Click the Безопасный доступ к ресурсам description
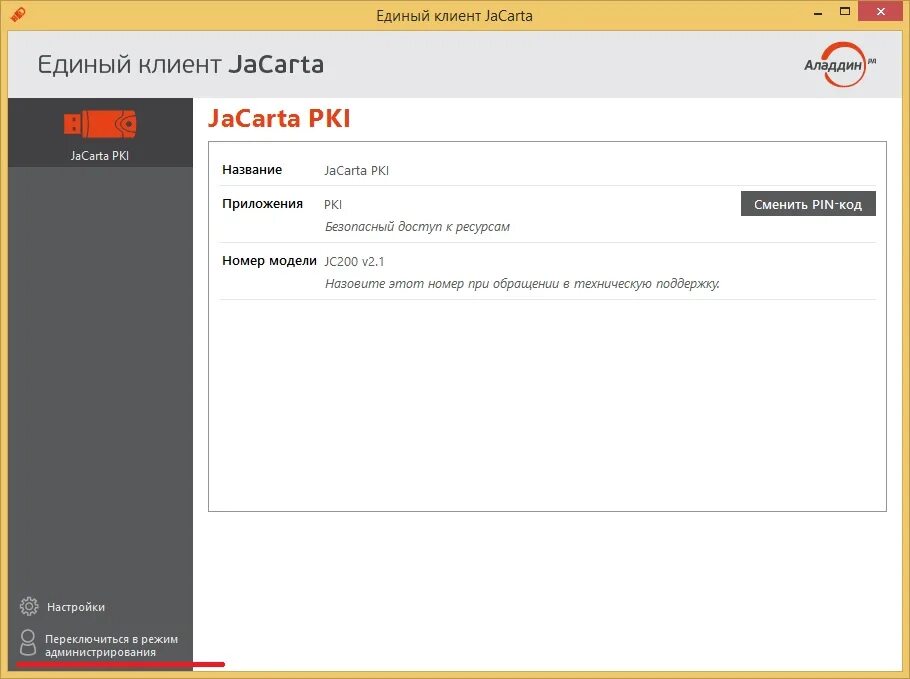 (x=417, y=227)
